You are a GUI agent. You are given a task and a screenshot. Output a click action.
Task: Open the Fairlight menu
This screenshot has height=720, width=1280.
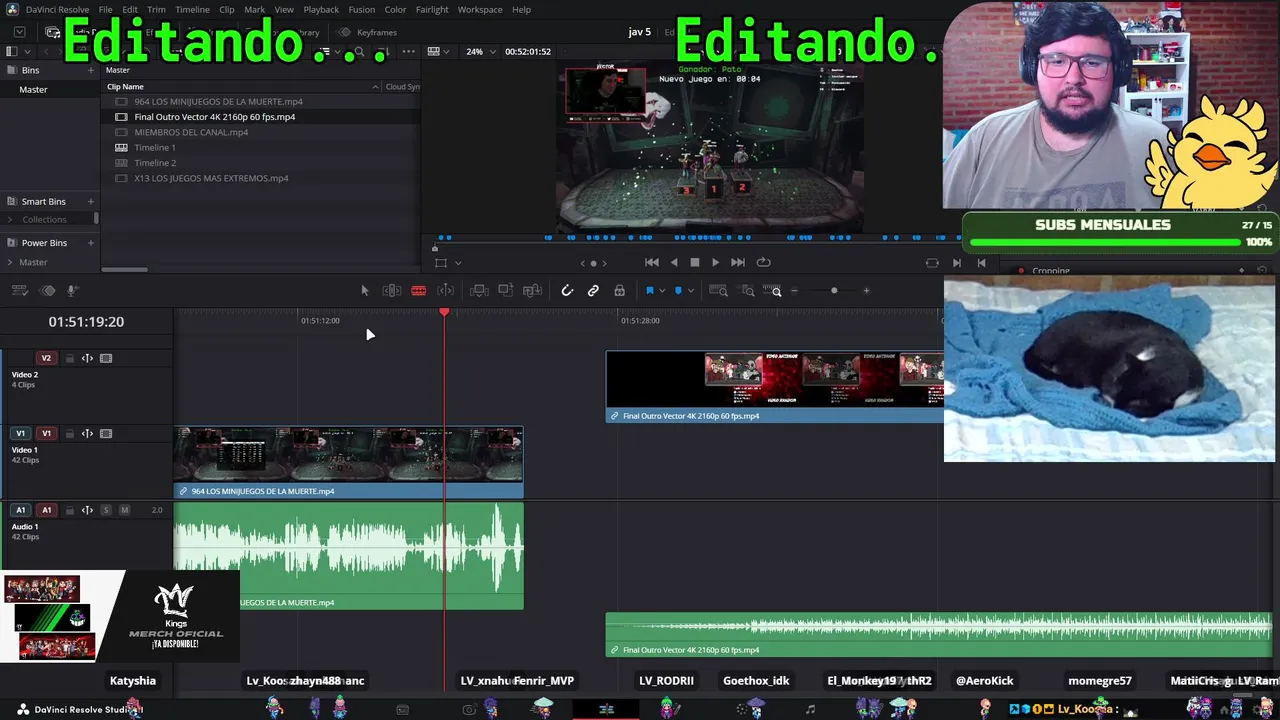432,10
